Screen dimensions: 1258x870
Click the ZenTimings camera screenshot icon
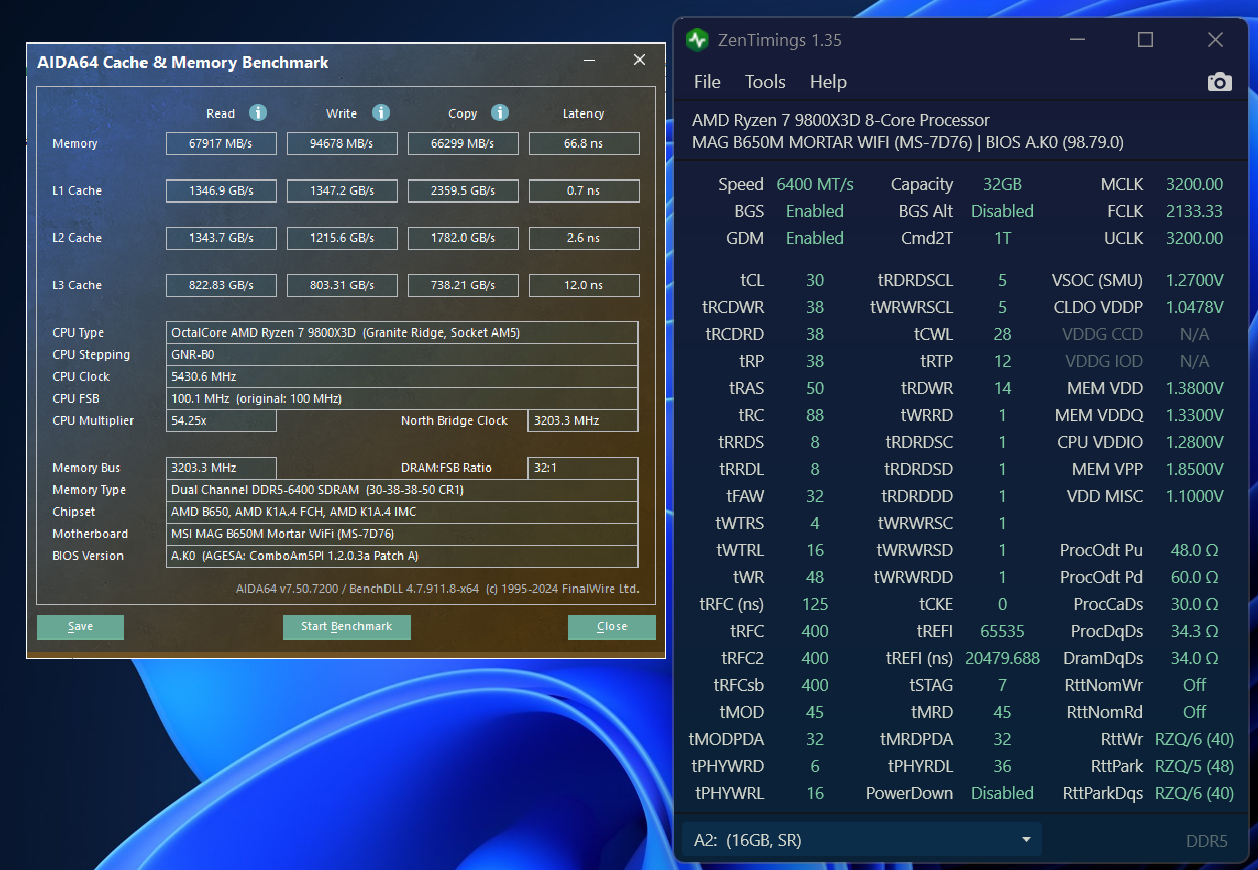point(1219,82)
